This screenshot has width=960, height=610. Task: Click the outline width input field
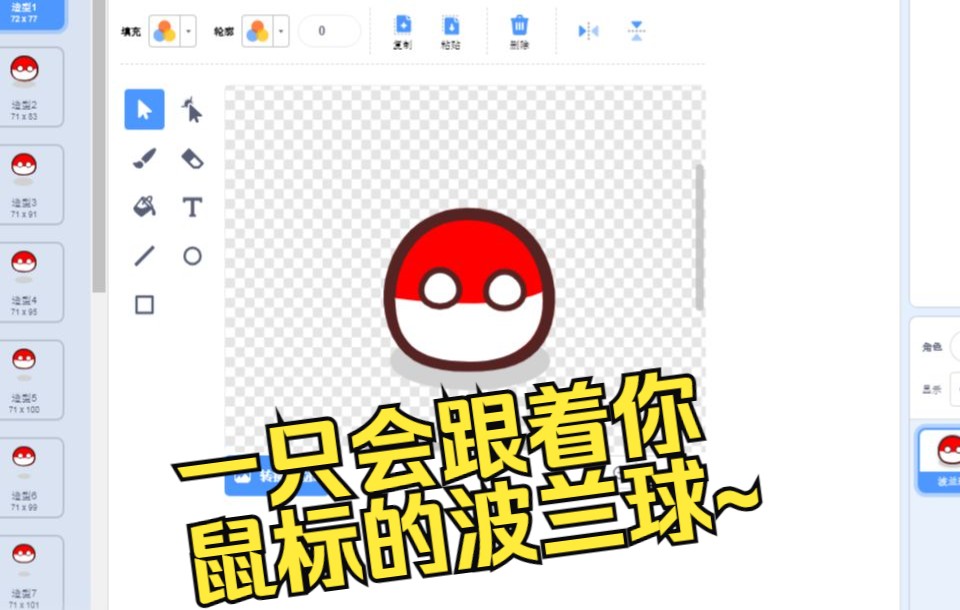click(x=329, y=31)
